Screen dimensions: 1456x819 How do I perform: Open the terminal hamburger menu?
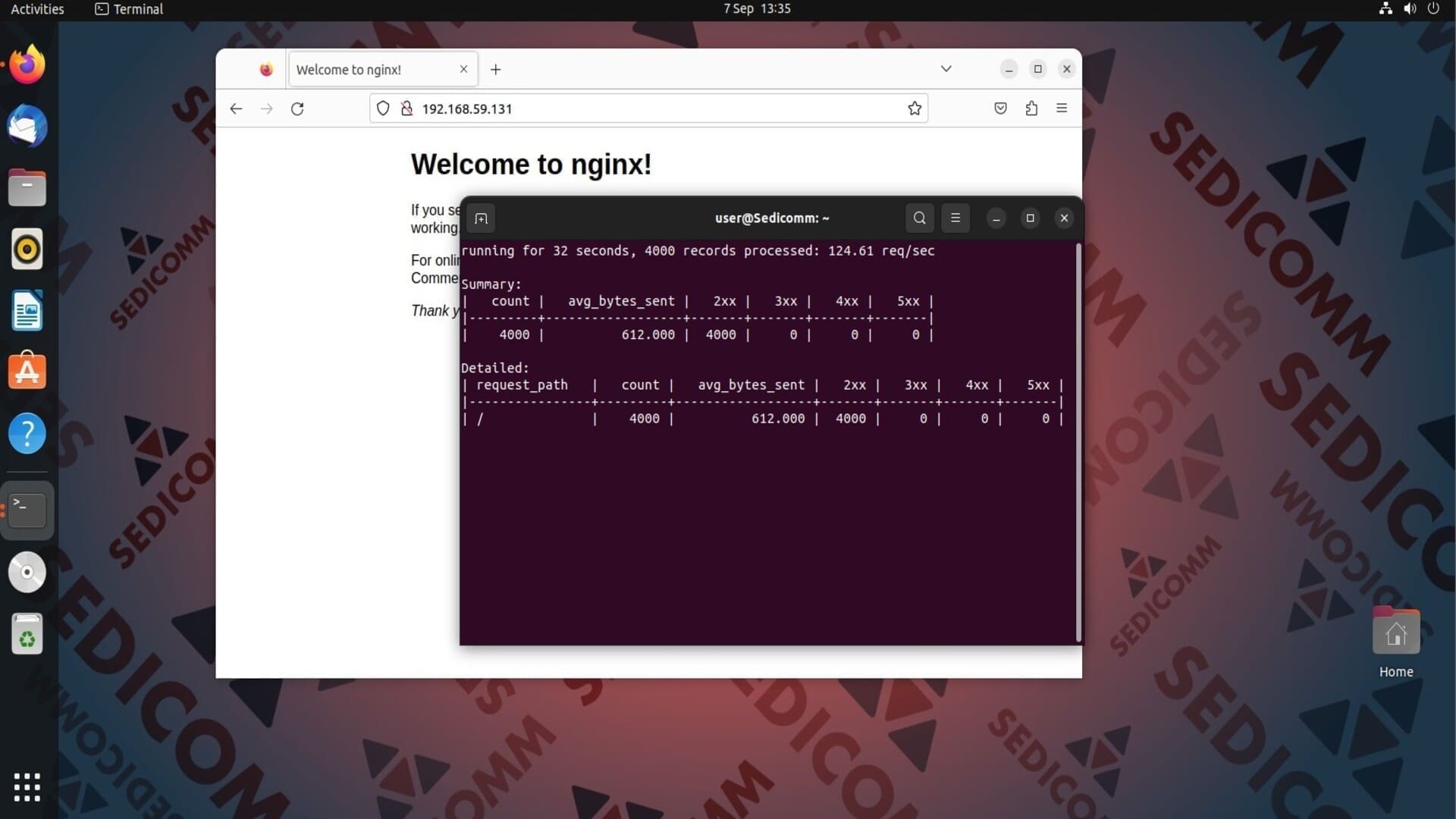click(x=955, y=218)
